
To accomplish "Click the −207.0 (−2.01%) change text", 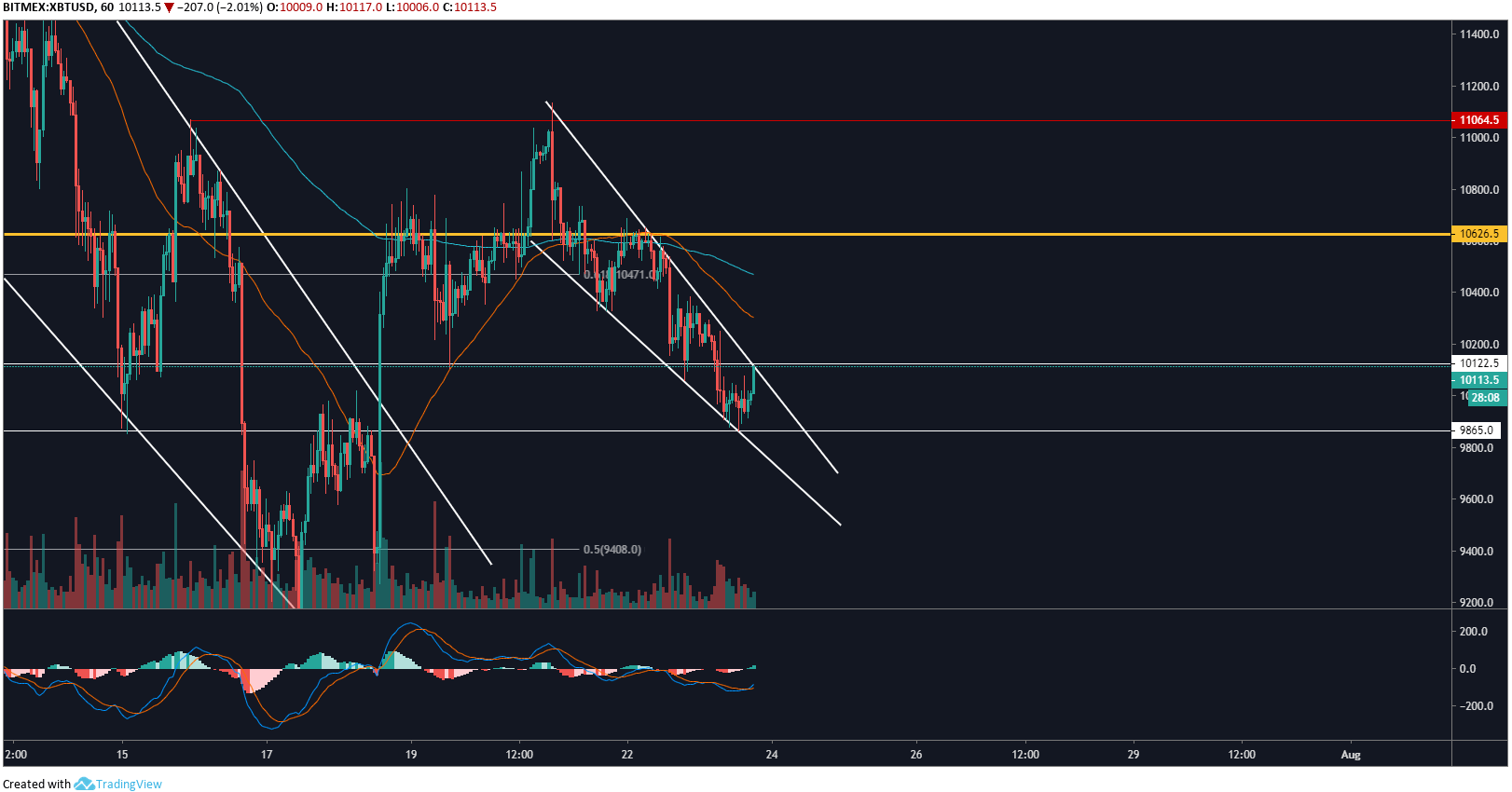I will [x=220, y=7].
